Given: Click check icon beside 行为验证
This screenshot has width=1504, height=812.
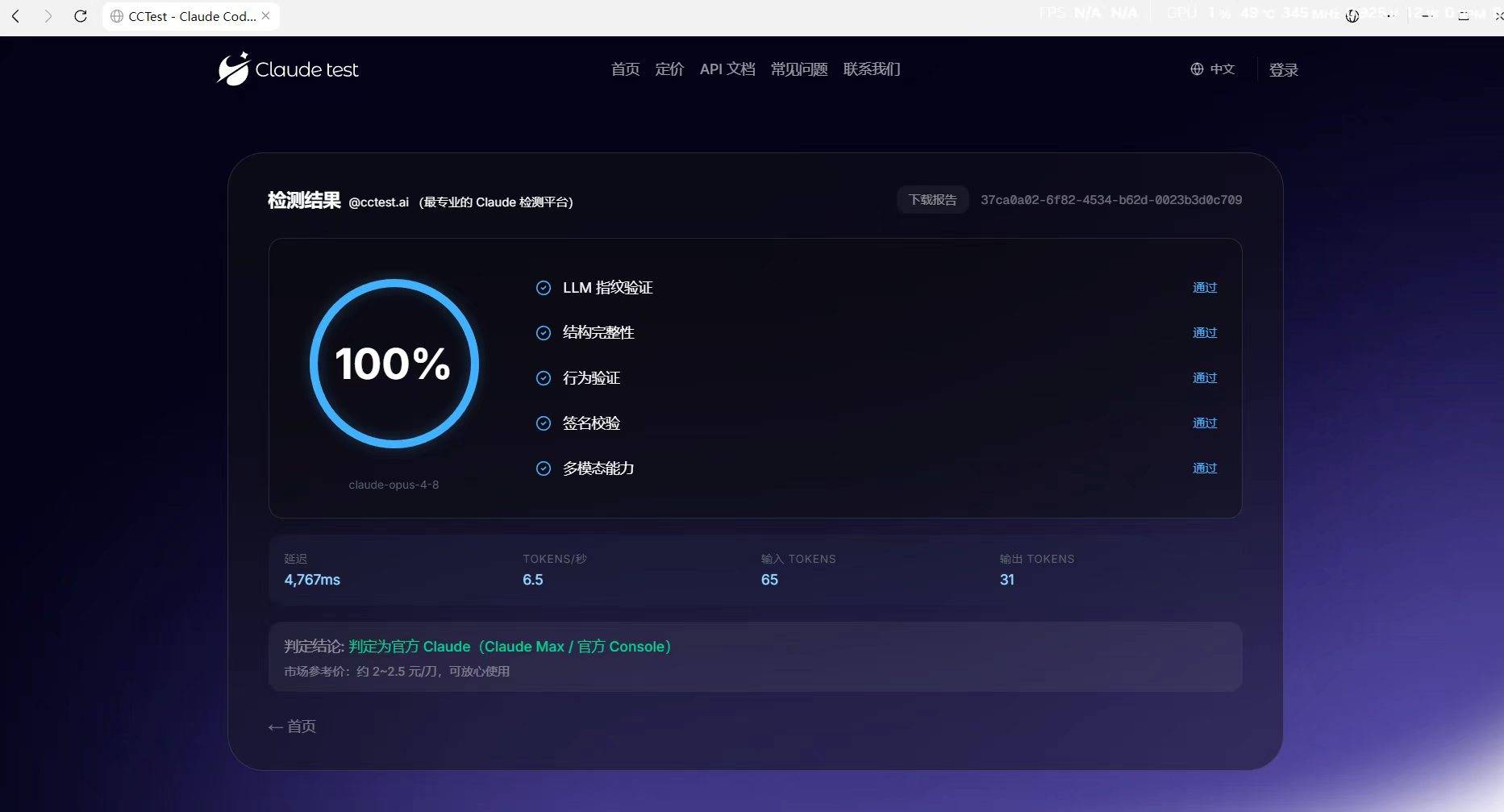Looking at the screenshot, I should click(x=544, y=378).
